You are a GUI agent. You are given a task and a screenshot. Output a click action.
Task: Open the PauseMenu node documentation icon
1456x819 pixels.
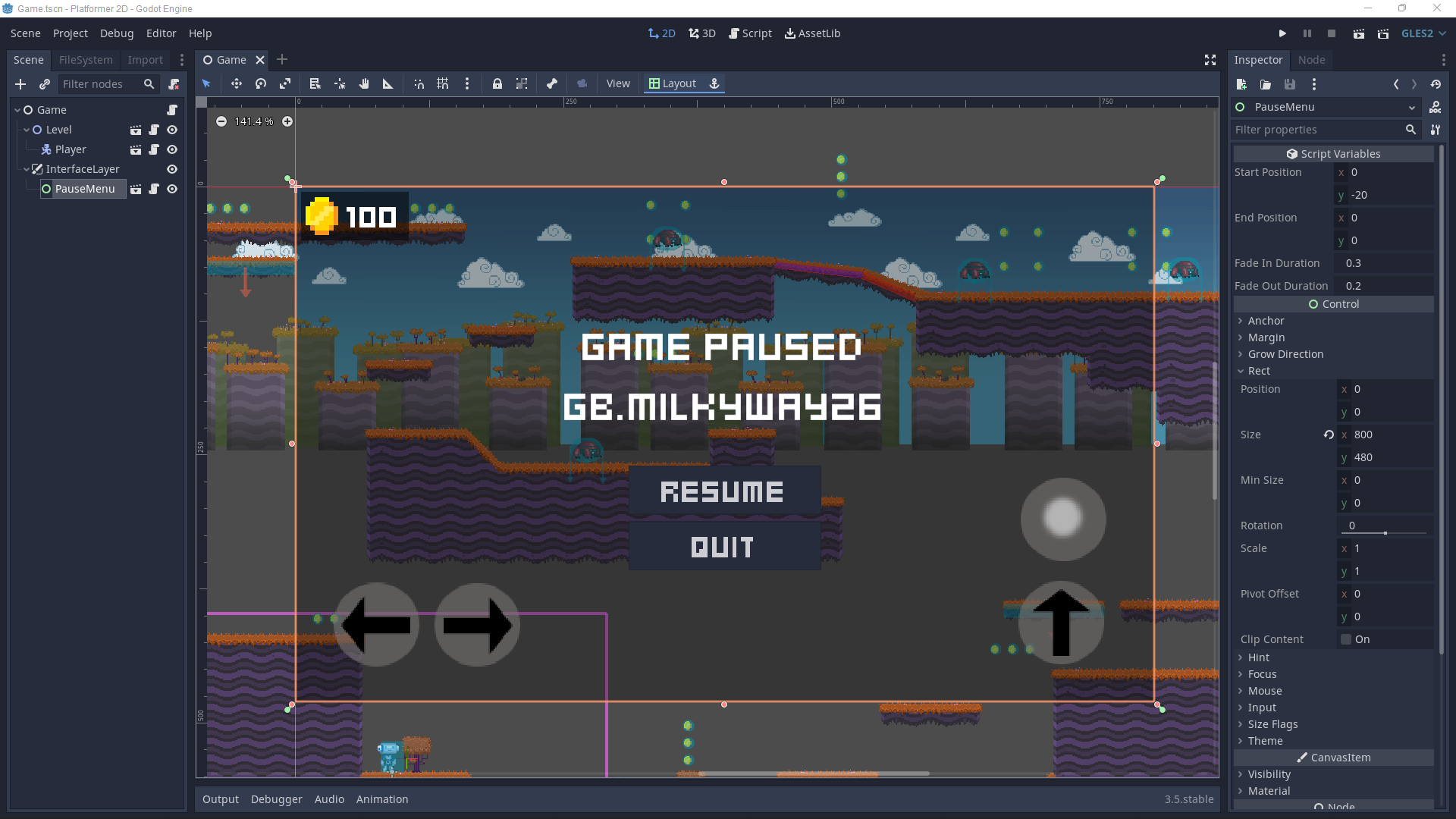[x=1436, y=107]
